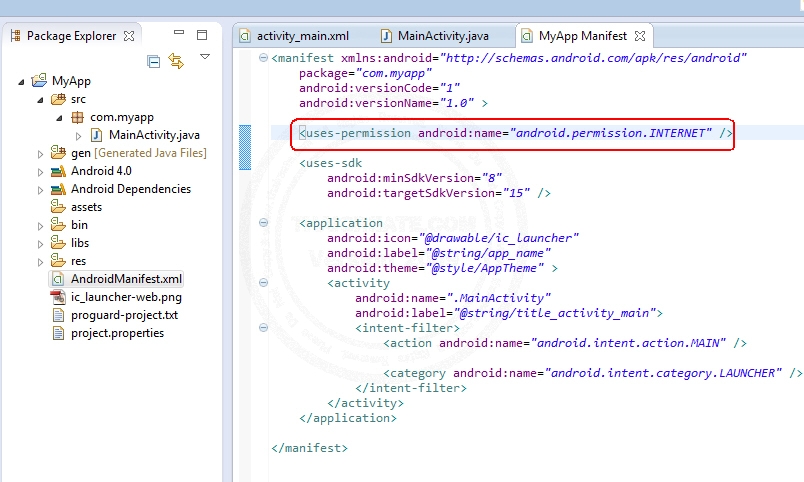The width and height of the screenshot is (804, 482).
Task: Maximize the Package Explorer panel
Action: pos(202,36)
